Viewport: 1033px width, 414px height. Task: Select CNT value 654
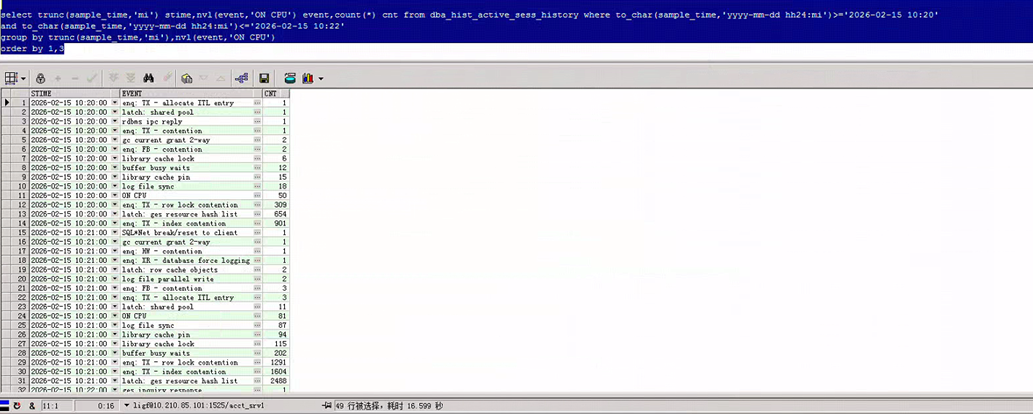click(x=276, y=214)
